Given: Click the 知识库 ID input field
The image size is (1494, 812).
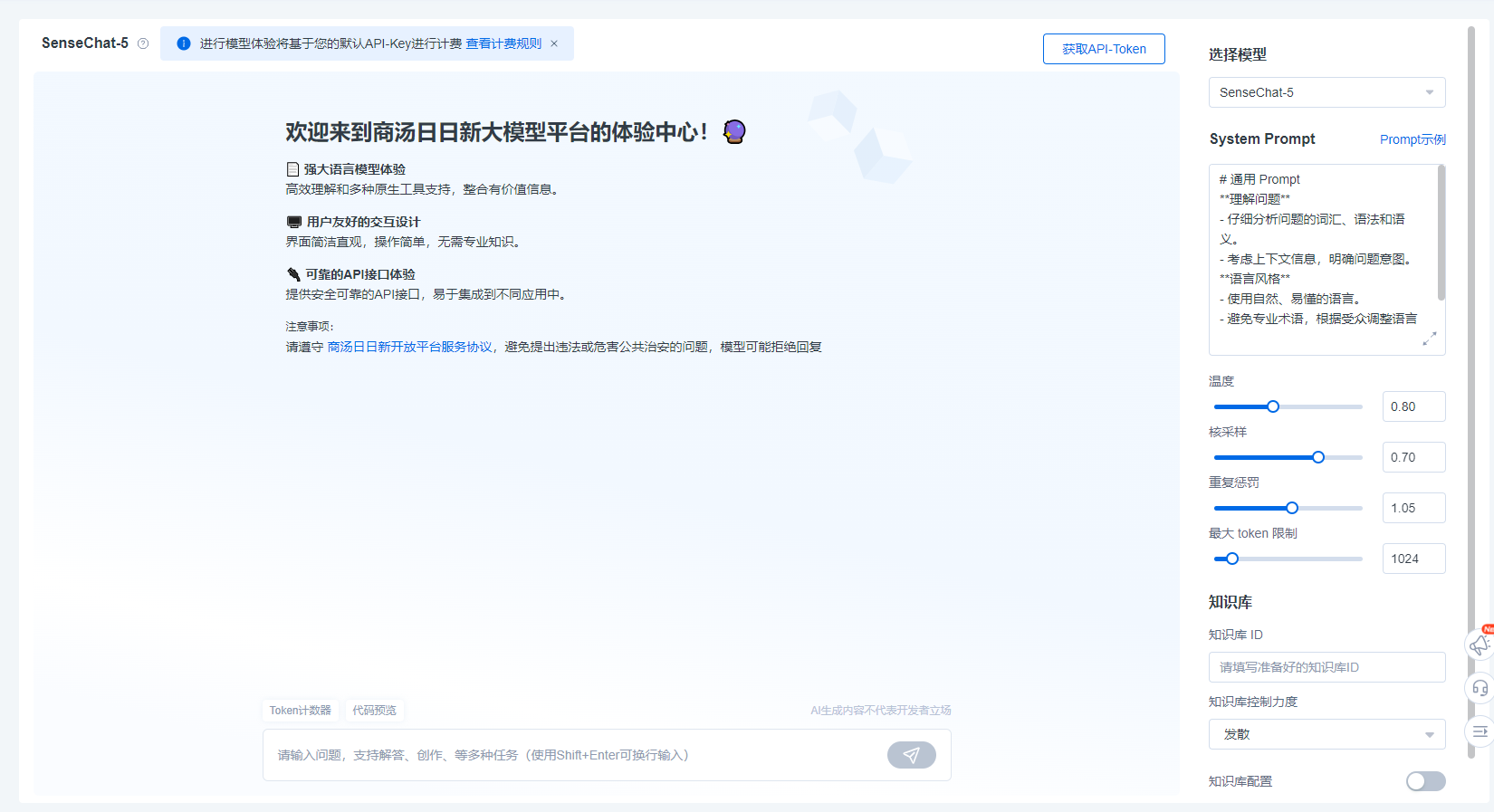Looking at the screenshot, I should coord(1326,667).
